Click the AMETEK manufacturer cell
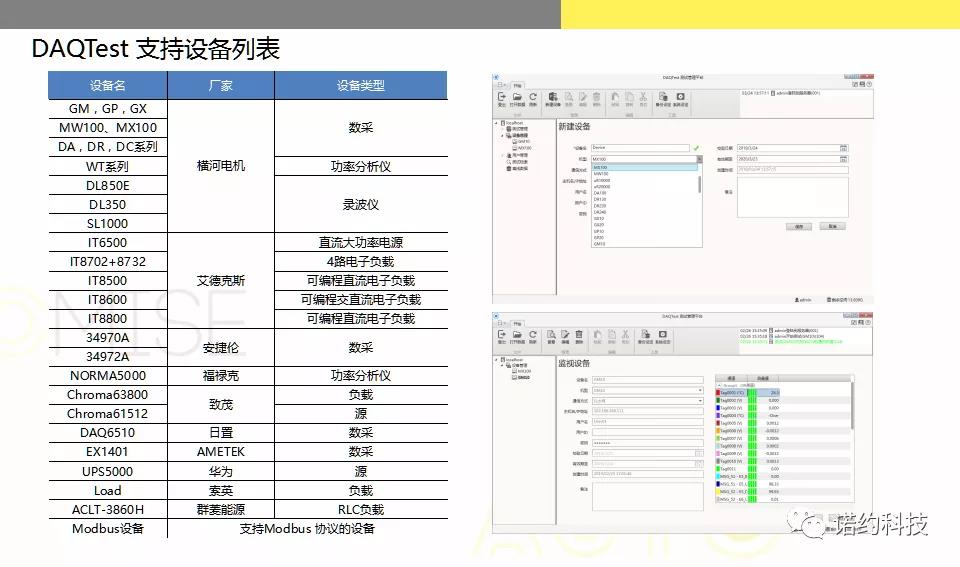 click(x=221, y=452)
